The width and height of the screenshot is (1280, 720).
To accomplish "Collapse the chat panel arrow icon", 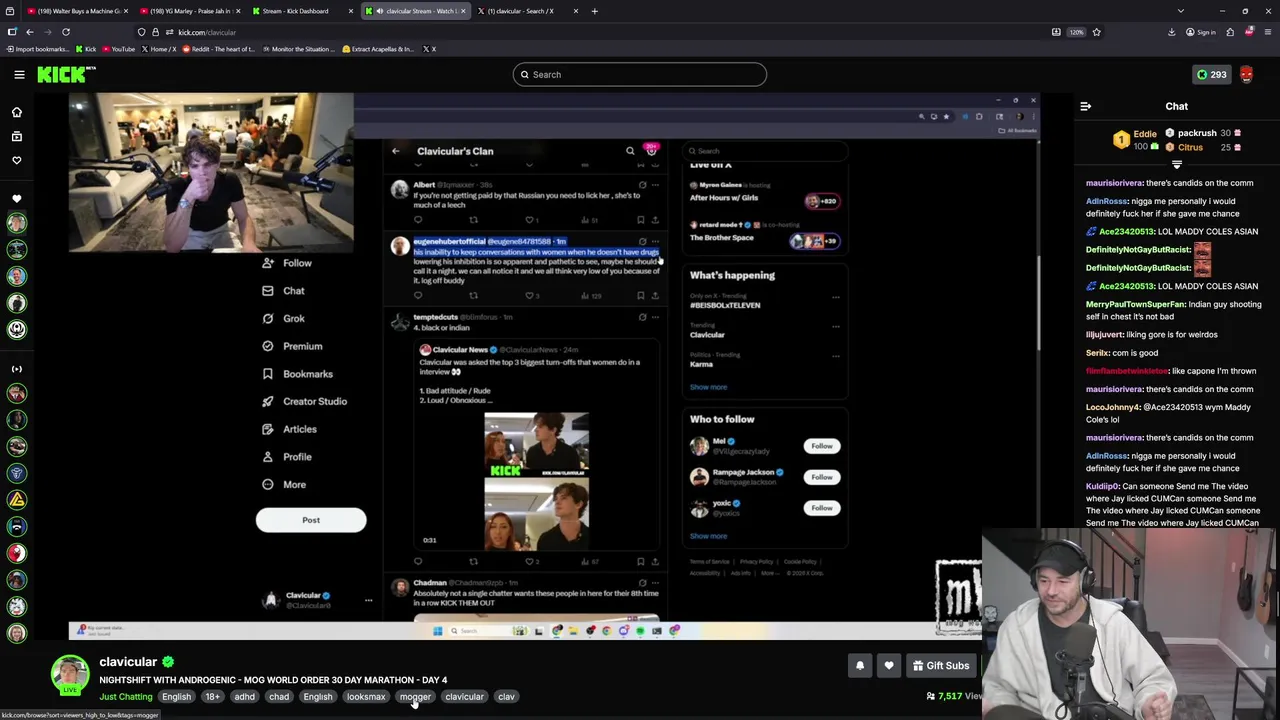I will tap(1086, 106).
